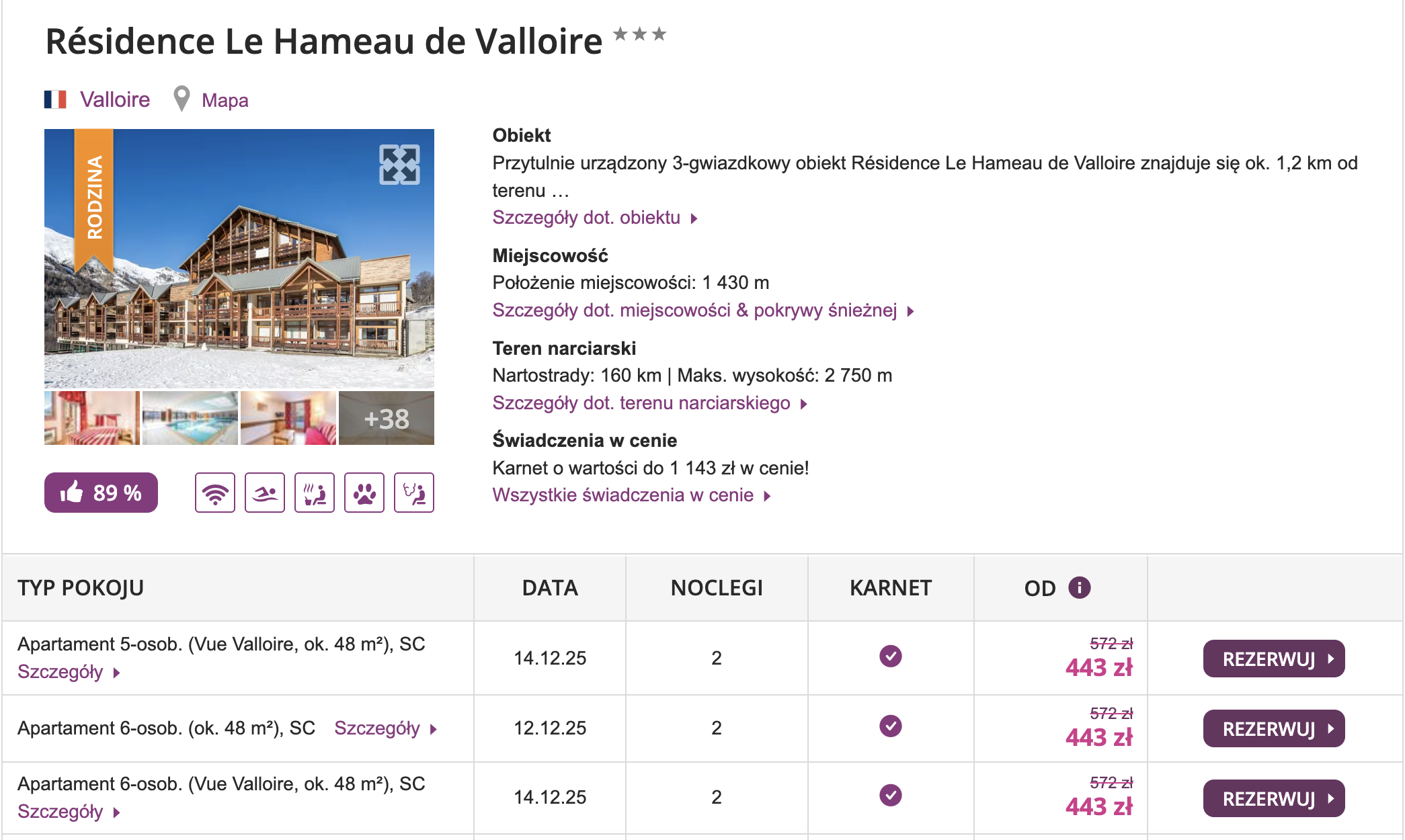Viewport: 1405px width, 840px height.
Task: Click the swimming pool amenity icon
Action: pyautogui.click(x=264, y=493)
